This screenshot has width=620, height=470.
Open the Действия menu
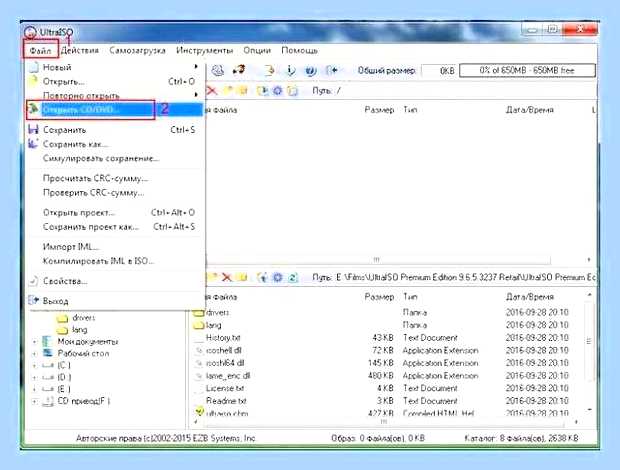pos(80,50)
